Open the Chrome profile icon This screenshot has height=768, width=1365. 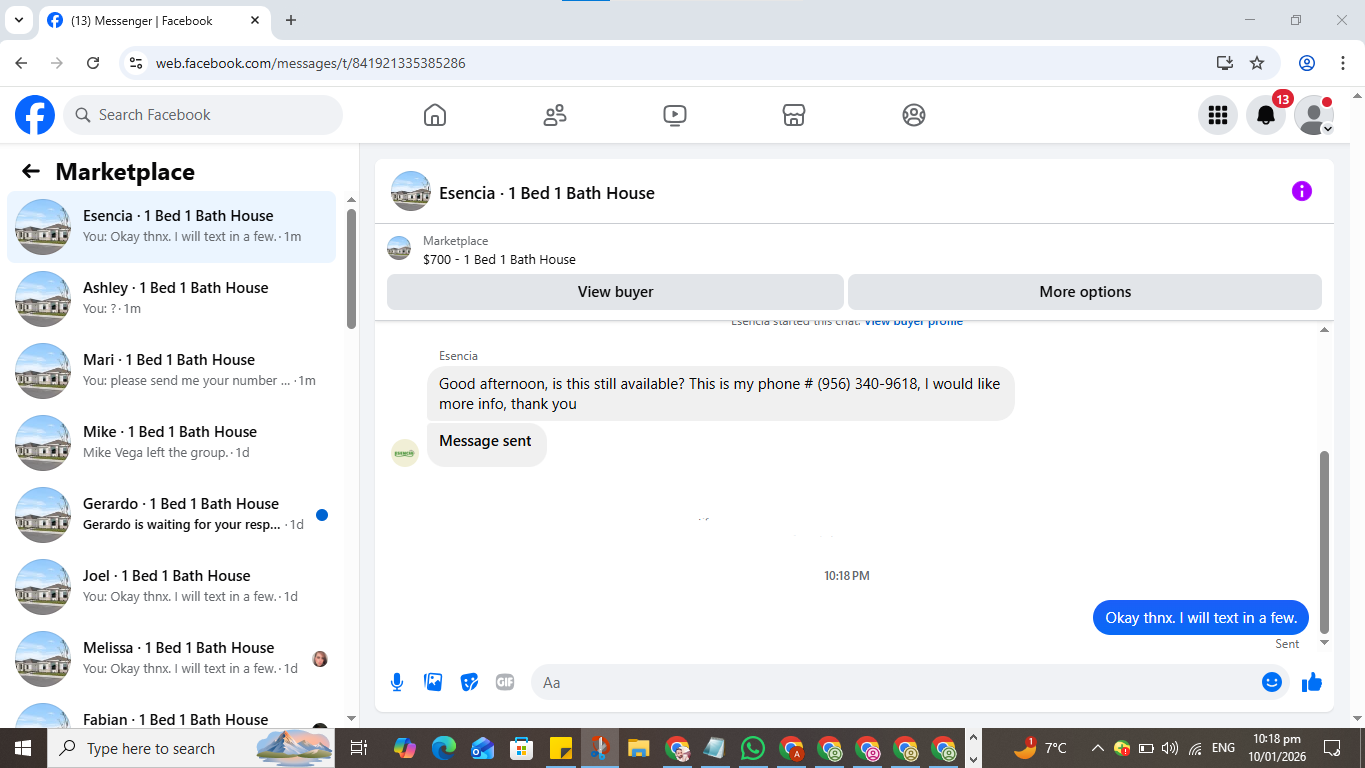[1307, 63]
